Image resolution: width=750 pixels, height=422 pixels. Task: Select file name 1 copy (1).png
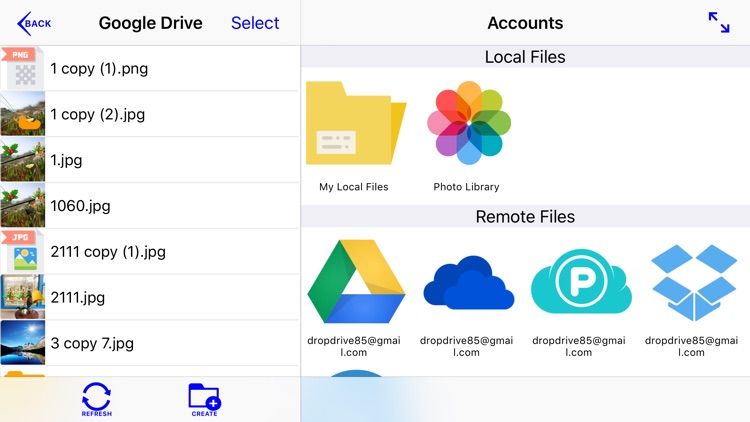[99, 69]
